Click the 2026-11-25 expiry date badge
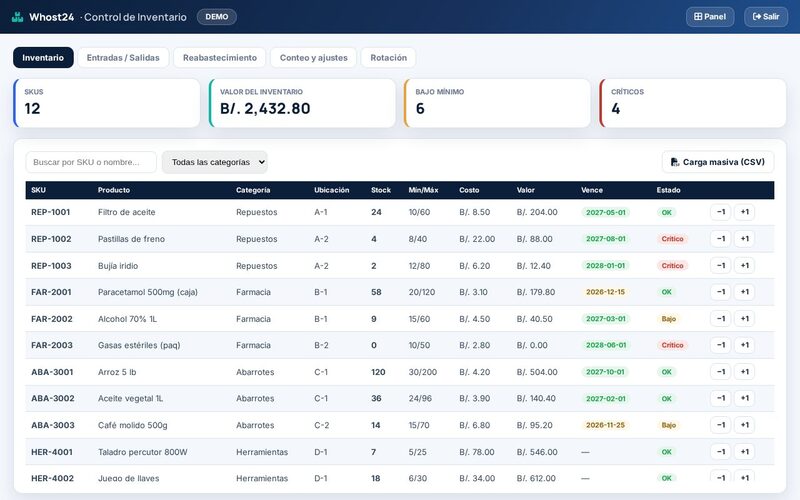The height and width of the screenshot is (500, 800). [x=605, y=425]
